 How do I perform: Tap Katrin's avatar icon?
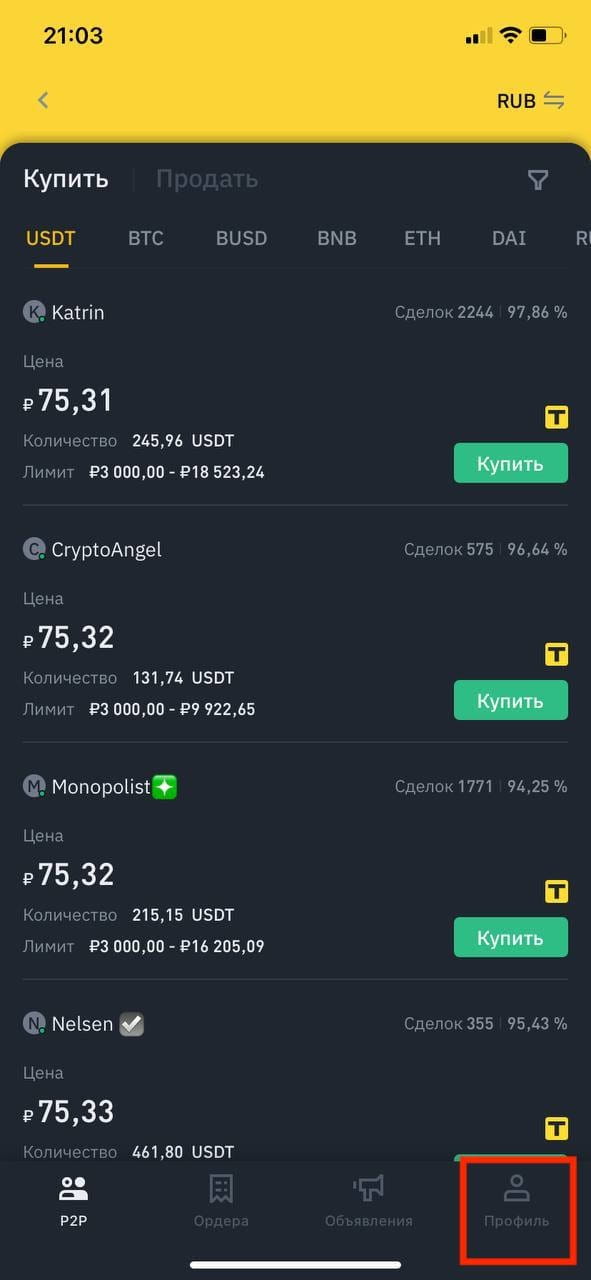pos(34,312)
